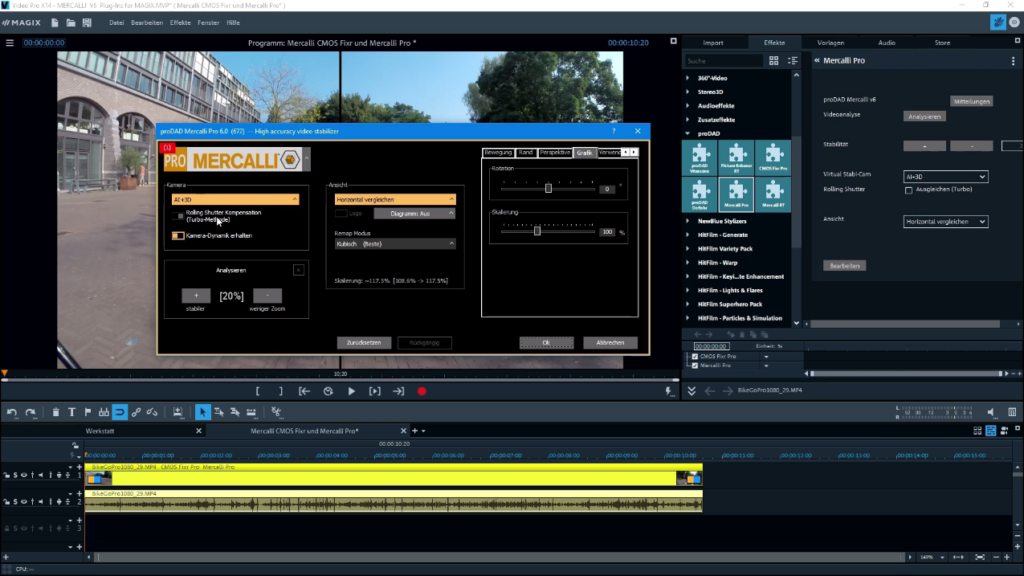Open the Diagramm: Aus dropdown
This screenshot has height=576, width=1024.
pos(414,214)
